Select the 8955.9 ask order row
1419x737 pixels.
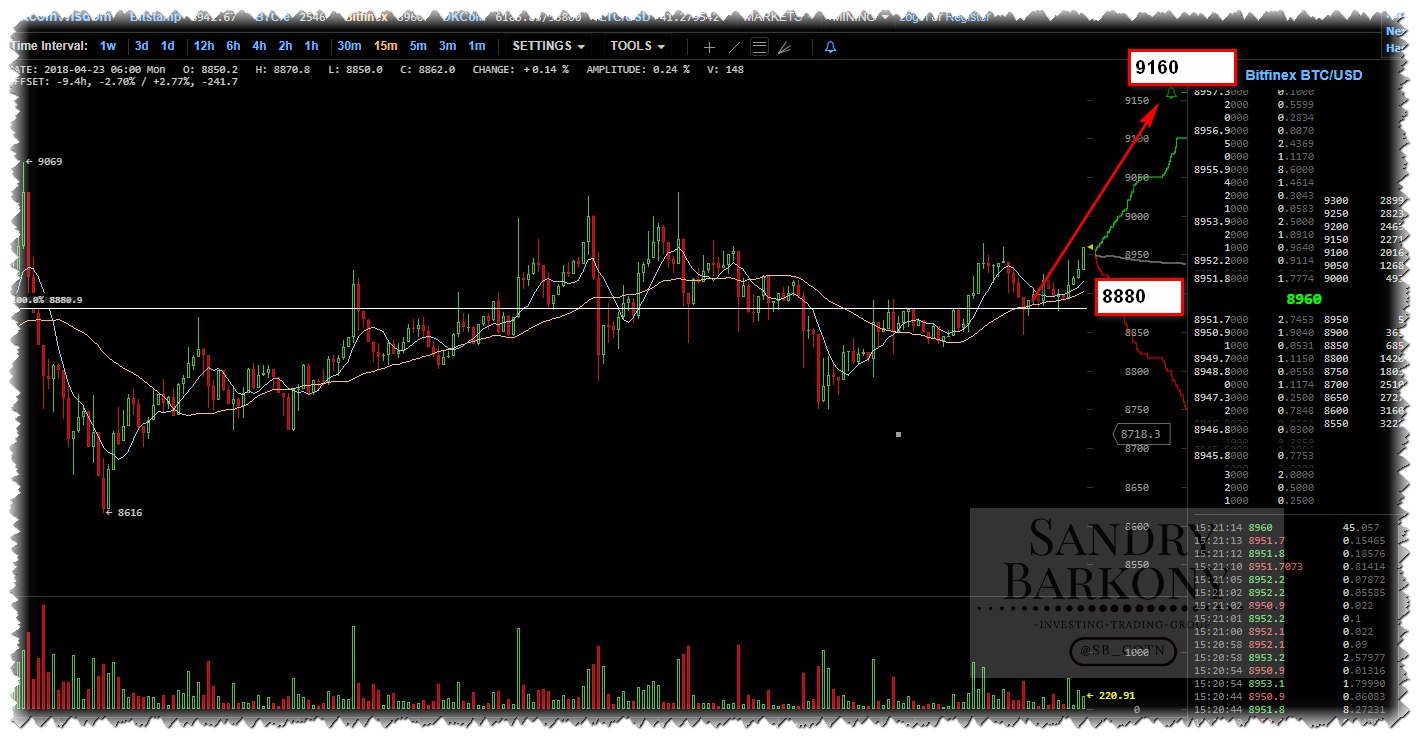(x=1254, y=170)
